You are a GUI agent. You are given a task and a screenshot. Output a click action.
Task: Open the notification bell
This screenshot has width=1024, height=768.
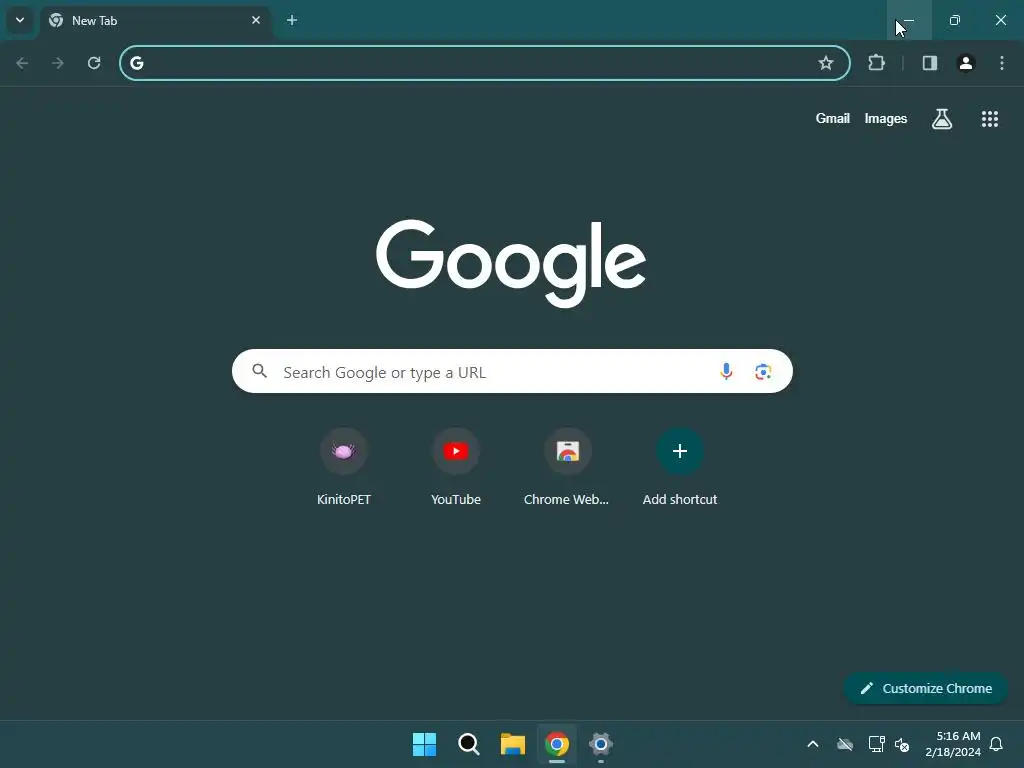pos(996,744)
